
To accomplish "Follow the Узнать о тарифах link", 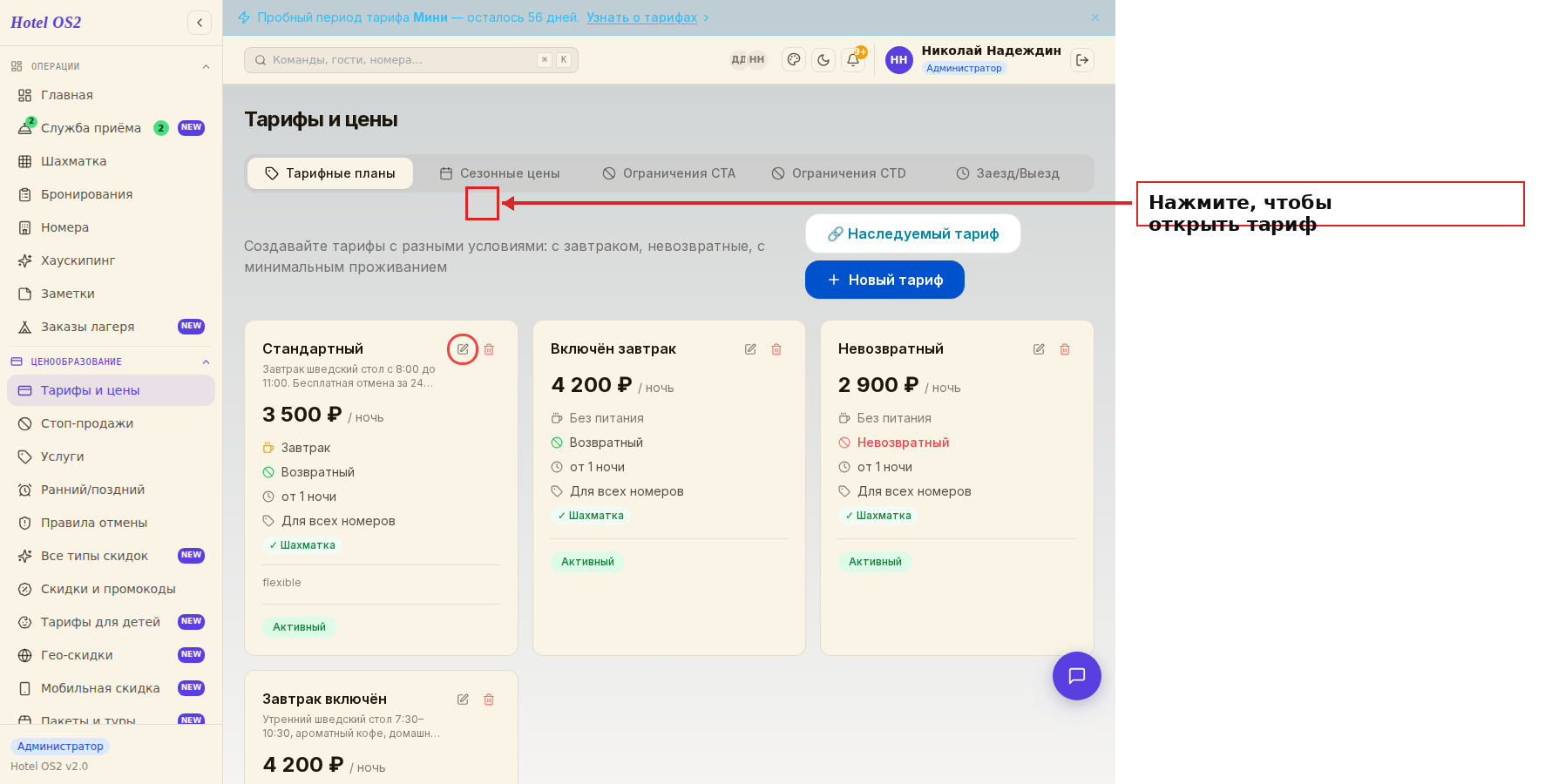I will pyautogui.click(x=642, y=17).
